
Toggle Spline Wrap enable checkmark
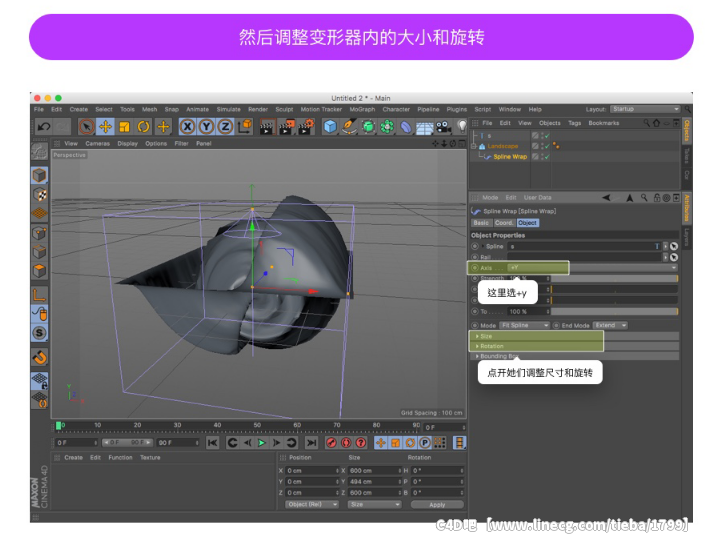tap(547, 157)
